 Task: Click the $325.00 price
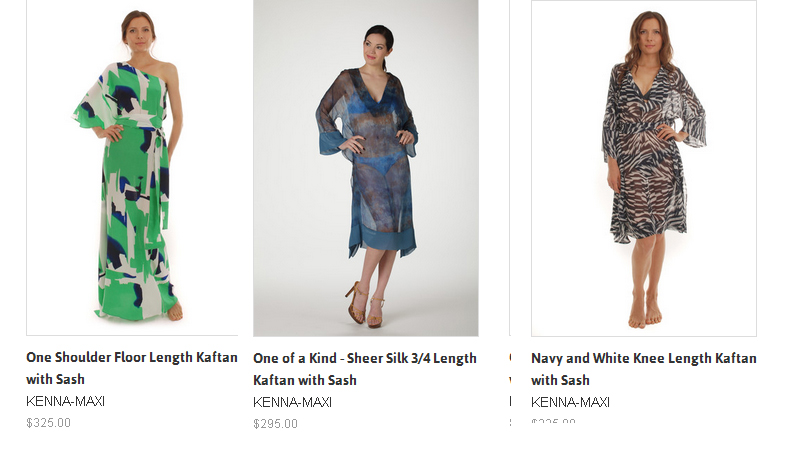coord(48,423)
